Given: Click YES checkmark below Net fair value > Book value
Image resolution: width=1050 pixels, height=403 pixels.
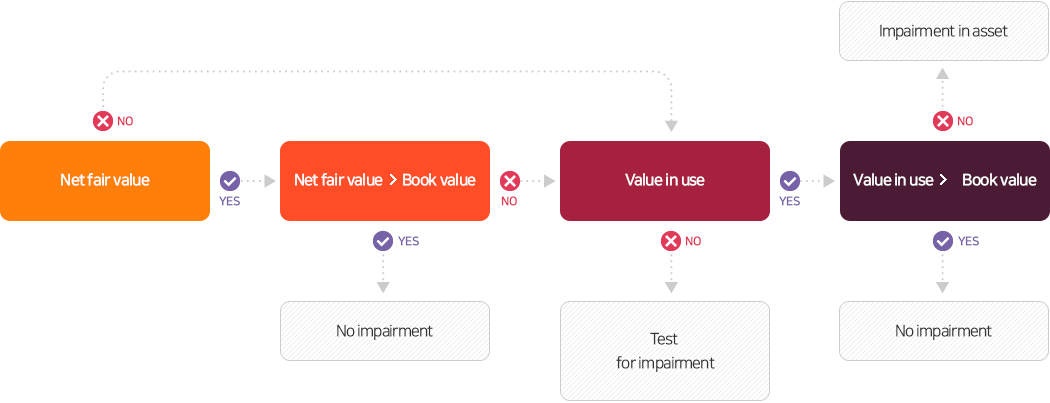Looking at the screenshot, I should tap(382, 241).
